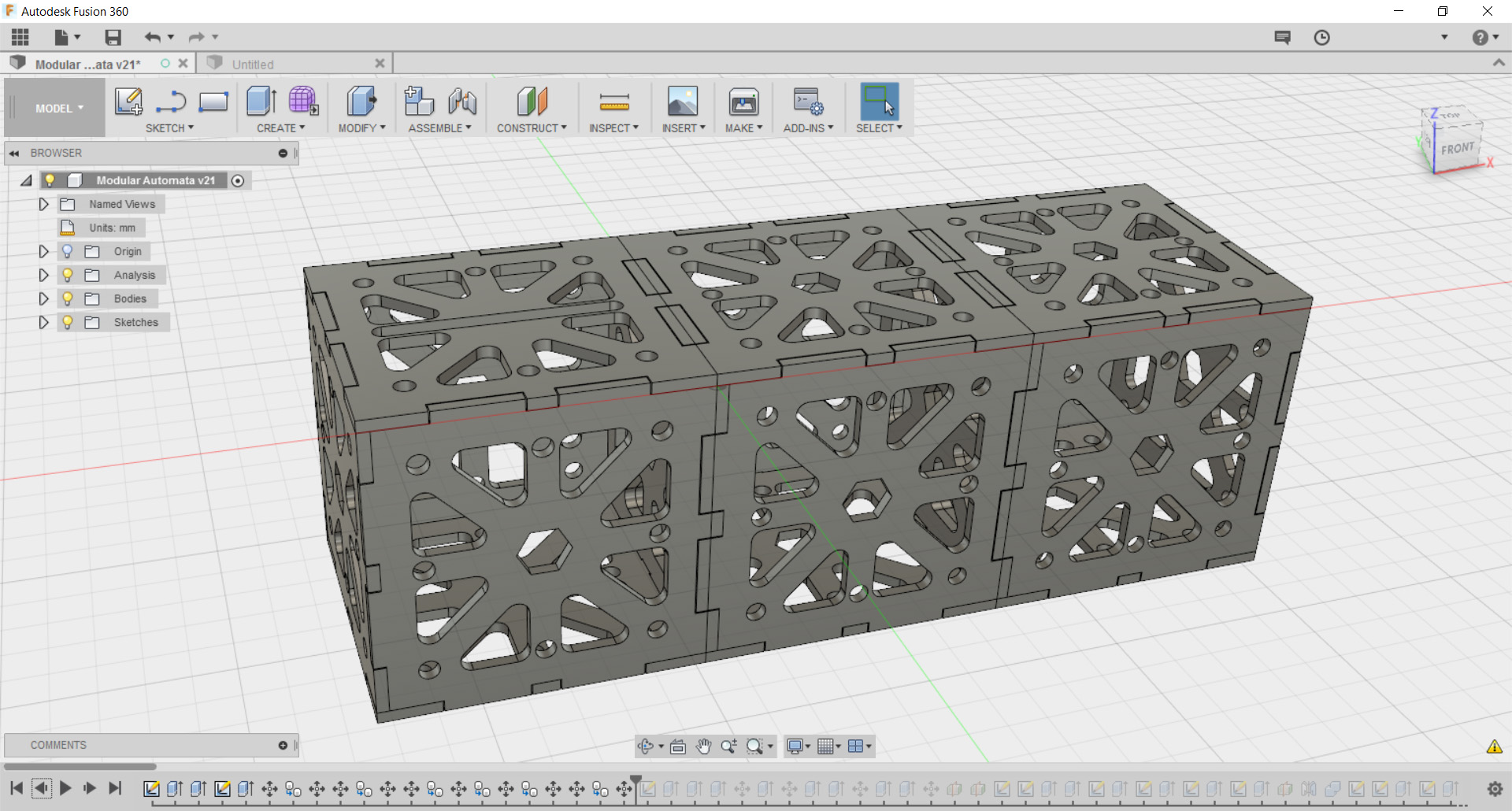Click the Save icon in the top bar

pyautogui.click(x=113, y=37)
